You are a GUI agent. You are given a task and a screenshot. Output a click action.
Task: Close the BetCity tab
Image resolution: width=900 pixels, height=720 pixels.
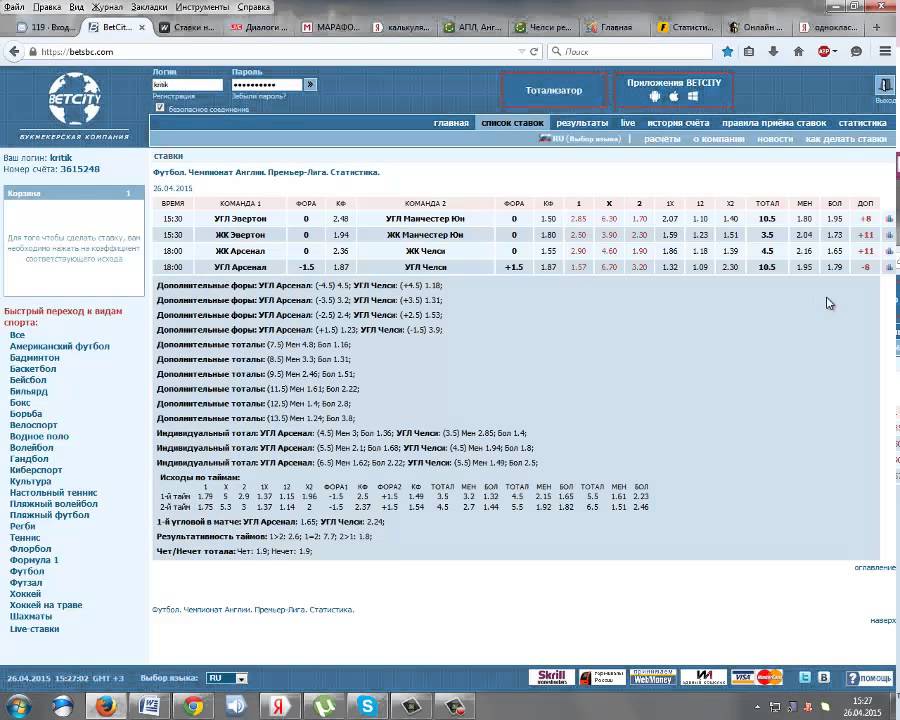click(x=142, y=27)
